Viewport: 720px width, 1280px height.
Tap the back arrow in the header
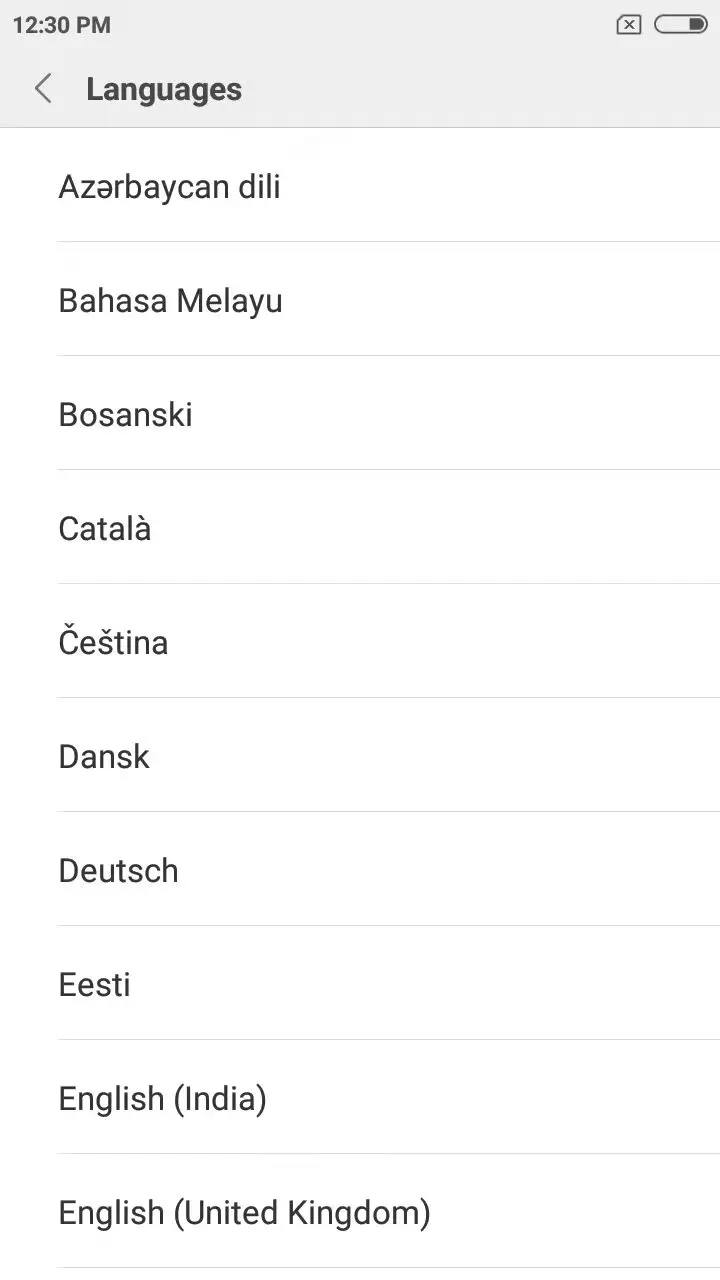[x=43, y=89]
